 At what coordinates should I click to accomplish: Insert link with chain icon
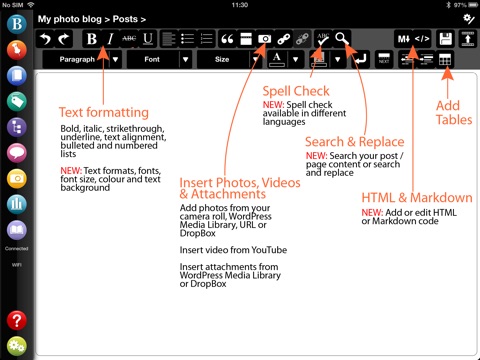pyautogui.click(x=284, y=39)
